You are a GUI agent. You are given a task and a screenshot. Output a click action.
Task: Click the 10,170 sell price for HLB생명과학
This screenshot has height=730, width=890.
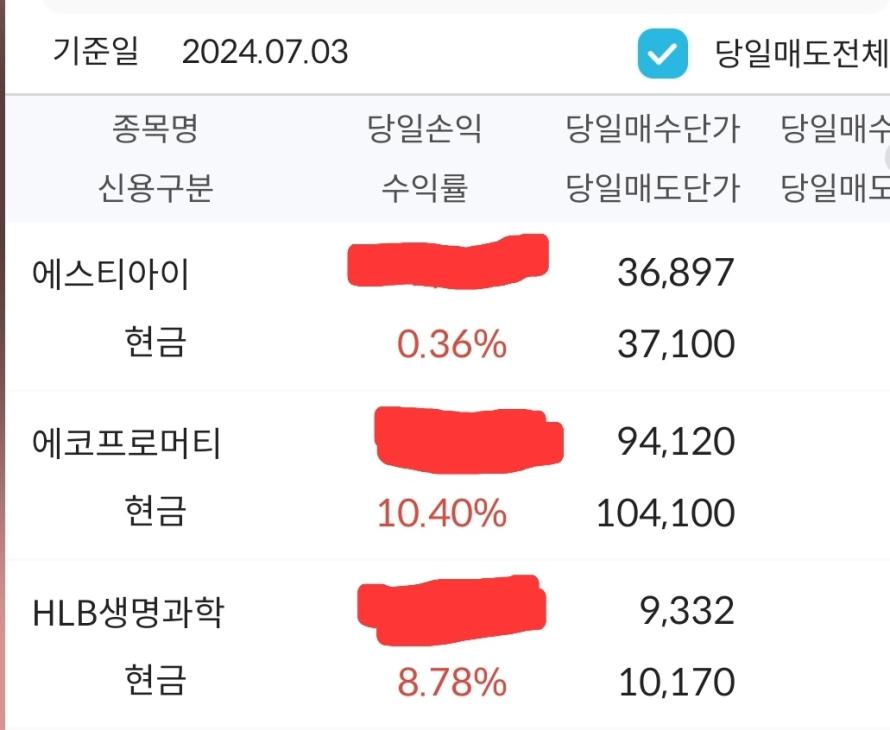[x=675, y=684]
